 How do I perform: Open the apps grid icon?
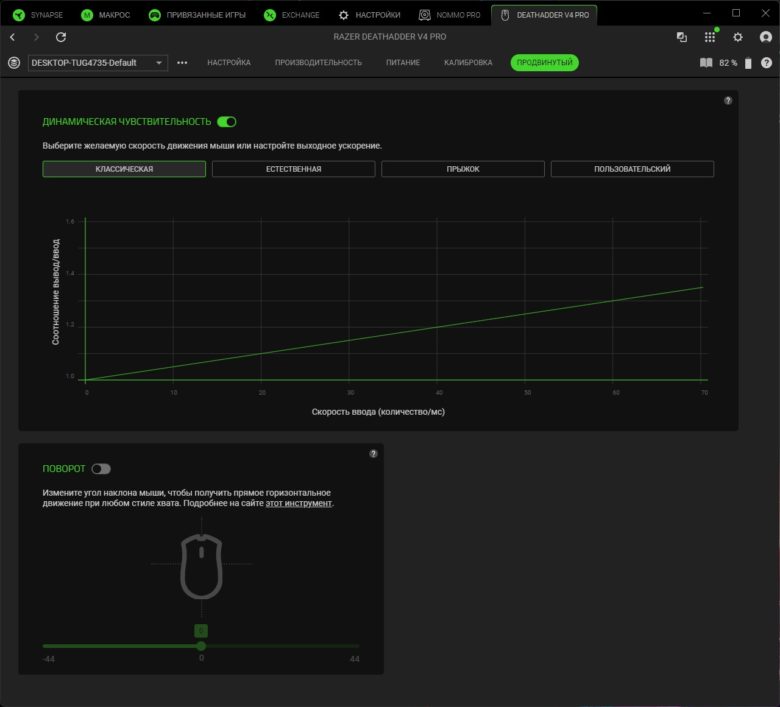(x=710, y=37)
